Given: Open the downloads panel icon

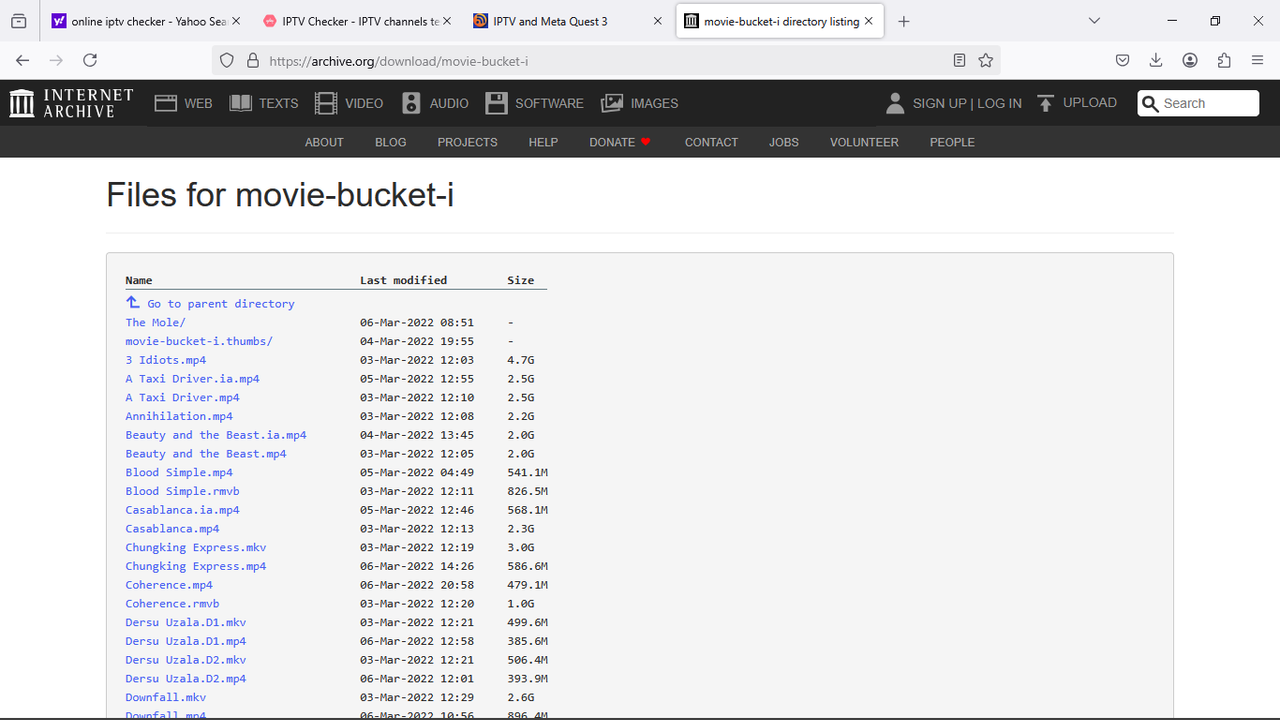Looking at the screenshot, I should (1156, 60).
